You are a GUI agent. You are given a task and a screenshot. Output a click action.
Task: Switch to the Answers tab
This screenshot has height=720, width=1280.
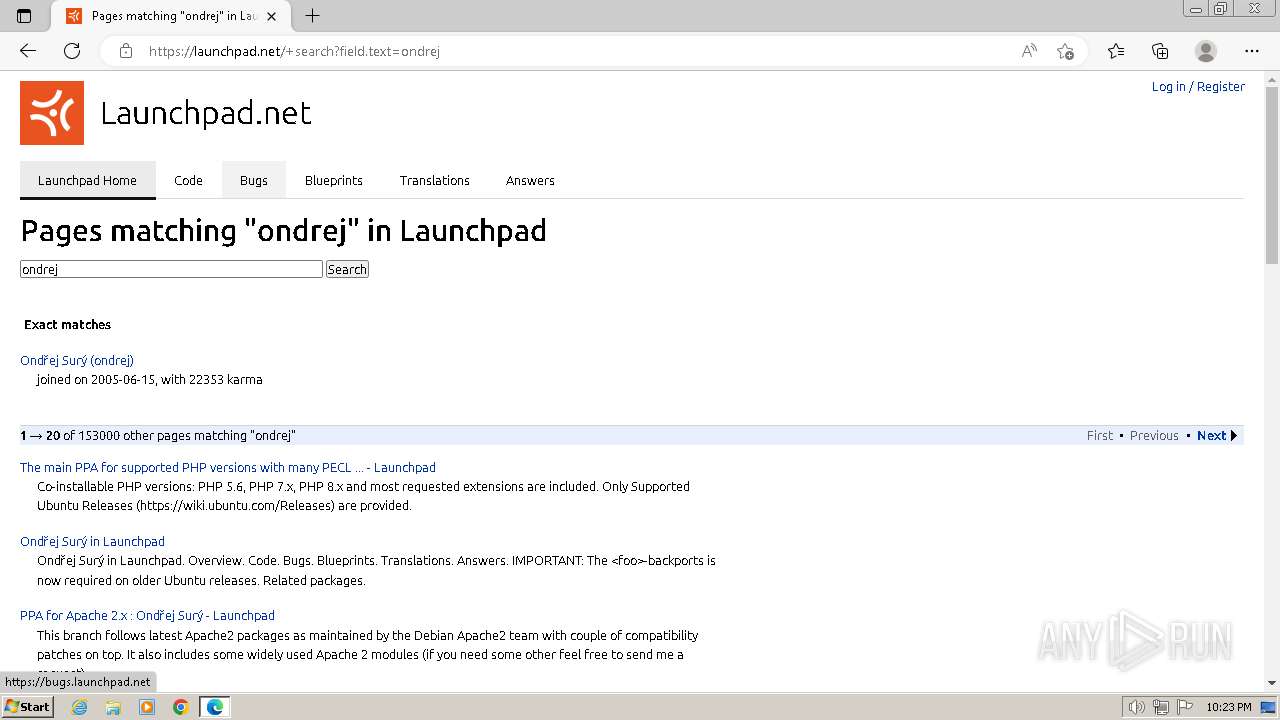pyautogui.click(x=530, y=181)
